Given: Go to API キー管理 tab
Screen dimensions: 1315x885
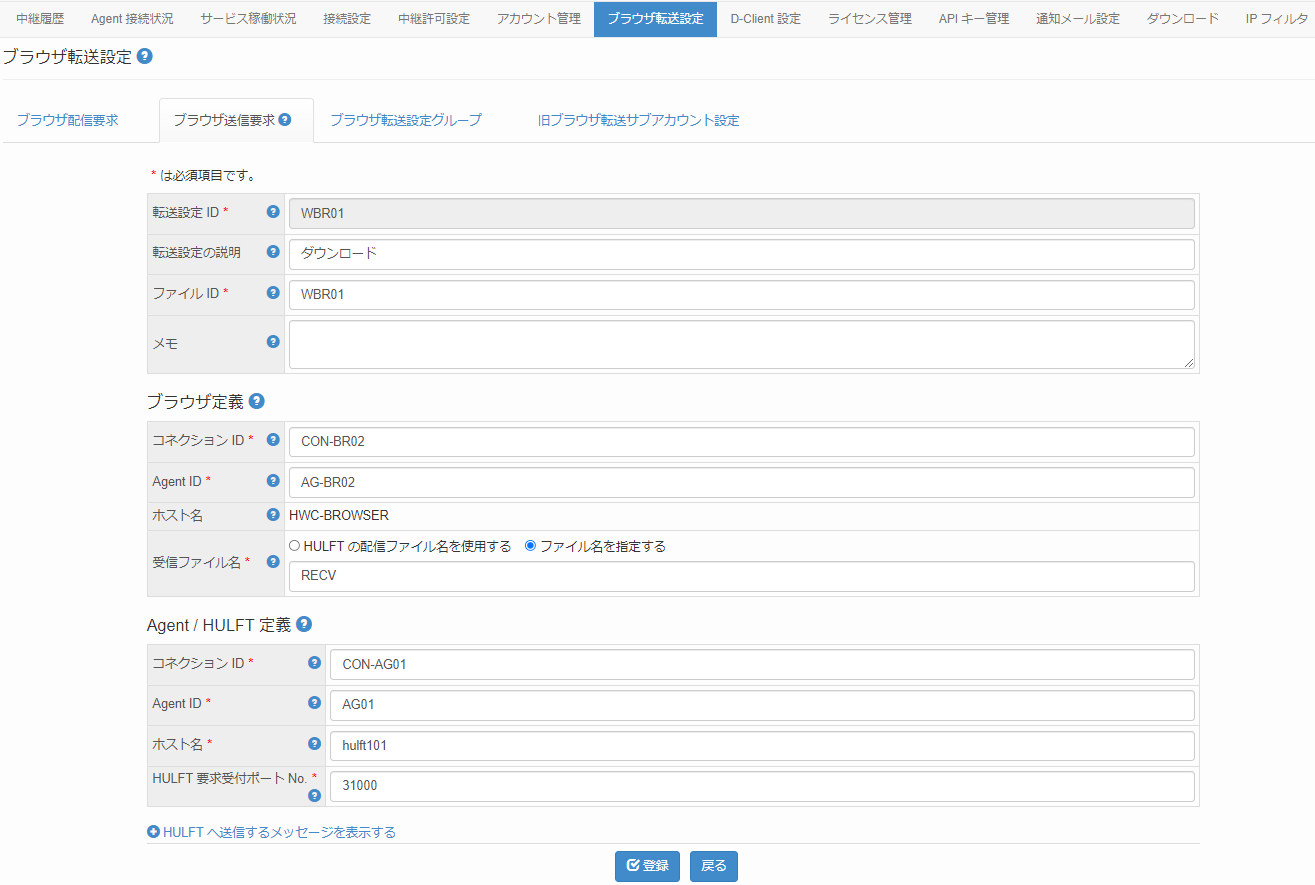Looking at the screenshot, I should [974, 19].
